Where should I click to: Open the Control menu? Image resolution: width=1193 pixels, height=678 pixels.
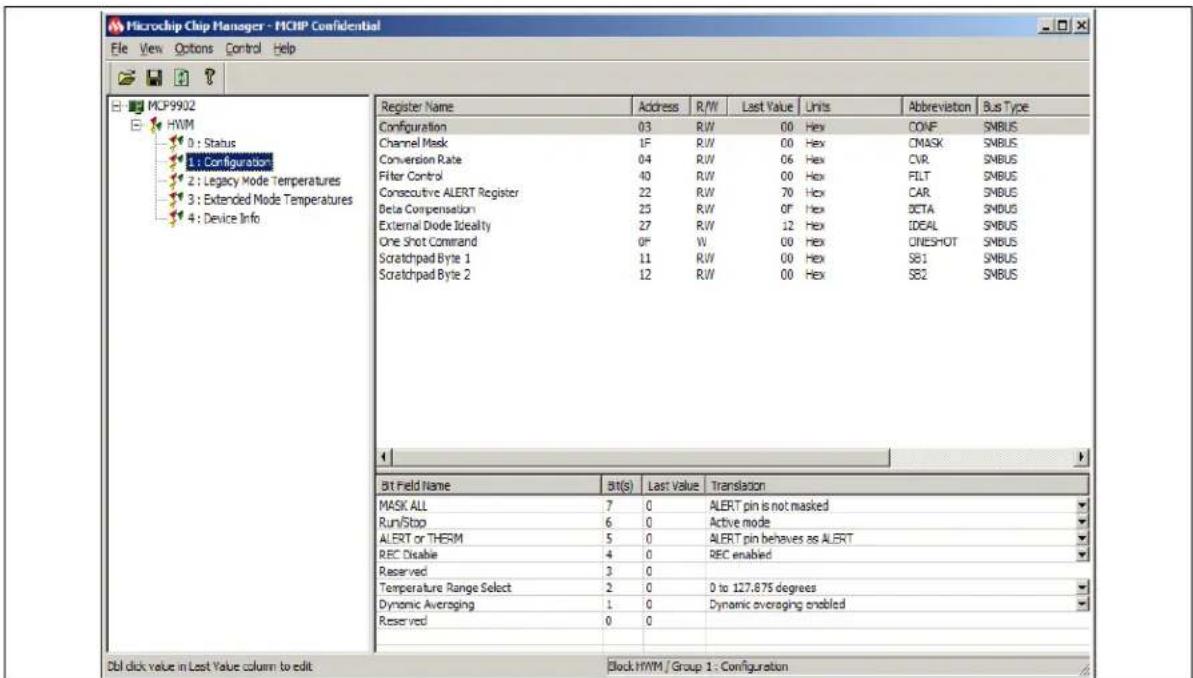coord(243,49)
